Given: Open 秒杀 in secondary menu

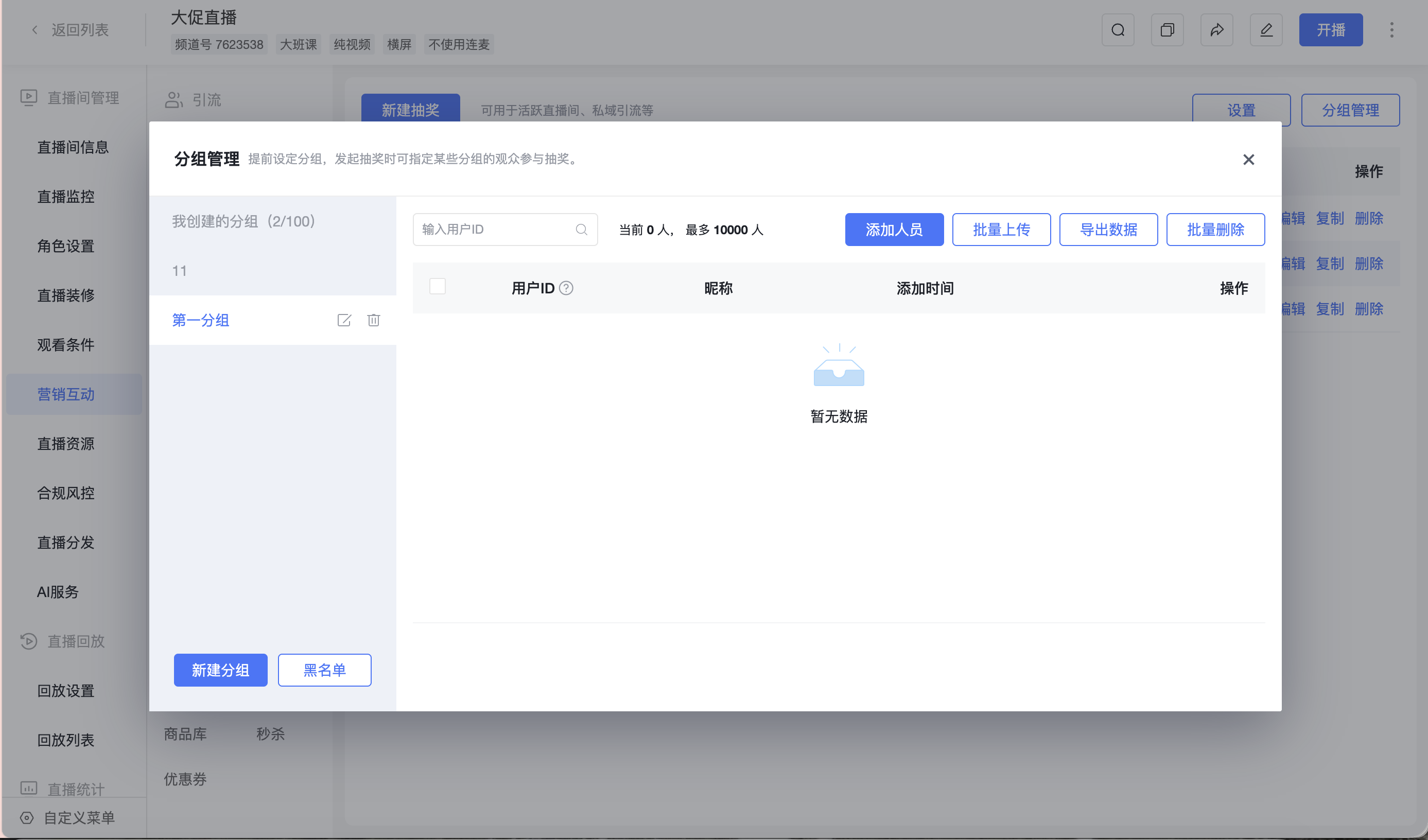Looking at the screenshot, I should pyautogui.click(x=270, y=734).
